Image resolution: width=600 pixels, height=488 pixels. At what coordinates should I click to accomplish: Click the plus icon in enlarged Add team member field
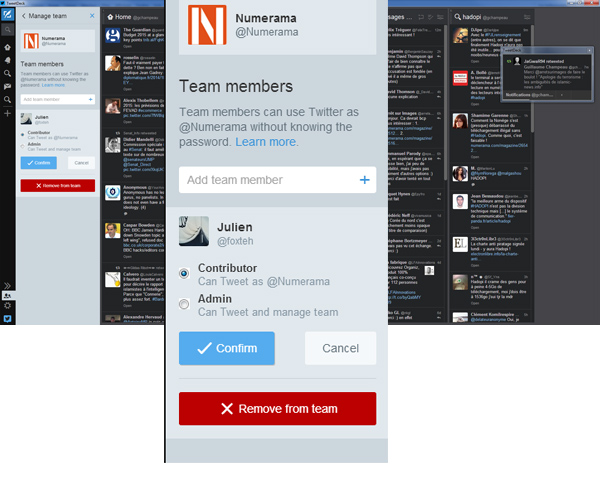pos(364,180)
